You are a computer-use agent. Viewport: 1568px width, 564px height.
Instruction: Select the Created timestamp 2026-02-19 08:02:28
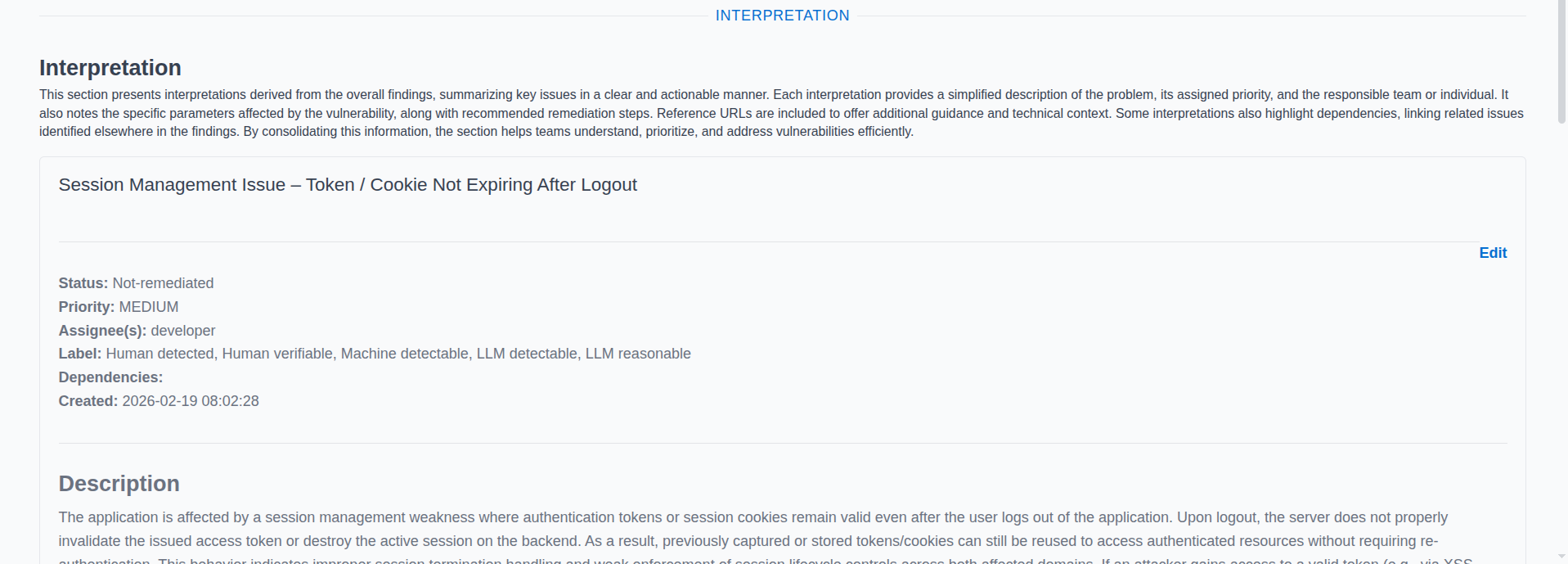pyautogui.click(x=190, y=401)
